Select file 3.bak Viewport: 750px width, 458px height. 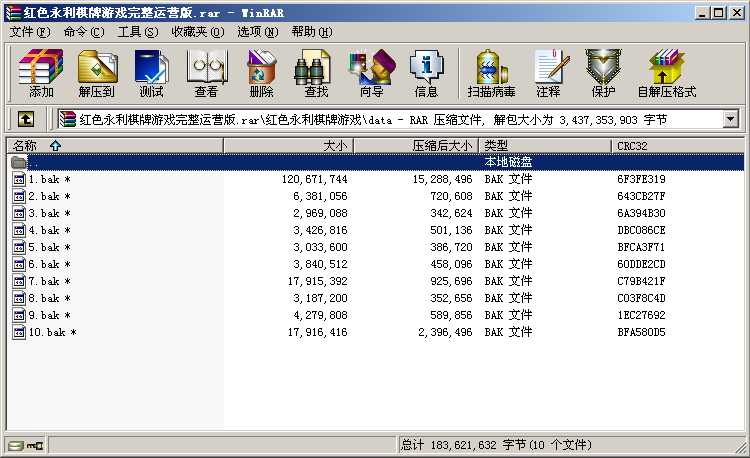[49, 213]
